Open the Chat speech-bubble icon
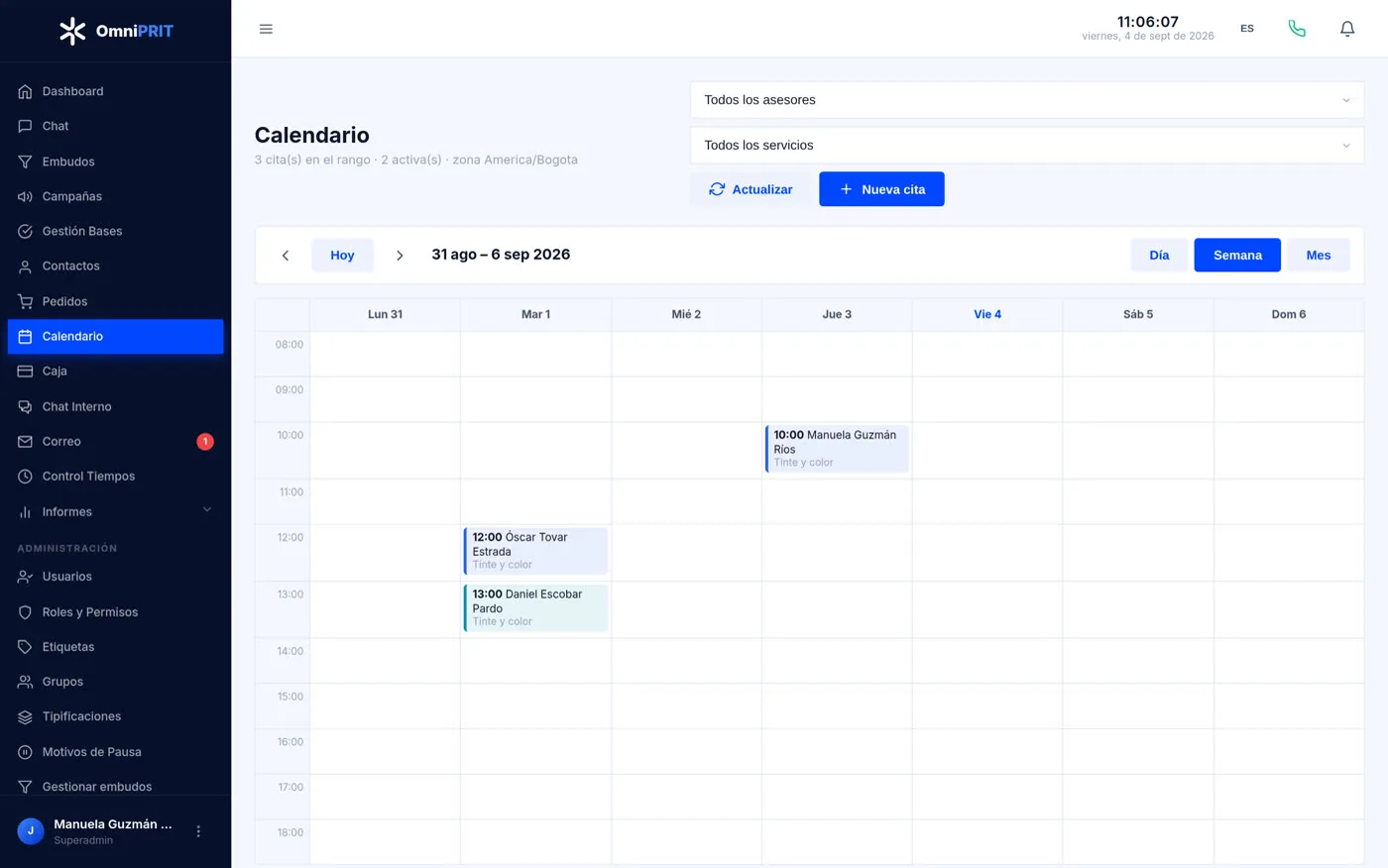The height and width of the screenshot is (868, 1388). pyautogui.click(x=26, y=126)
